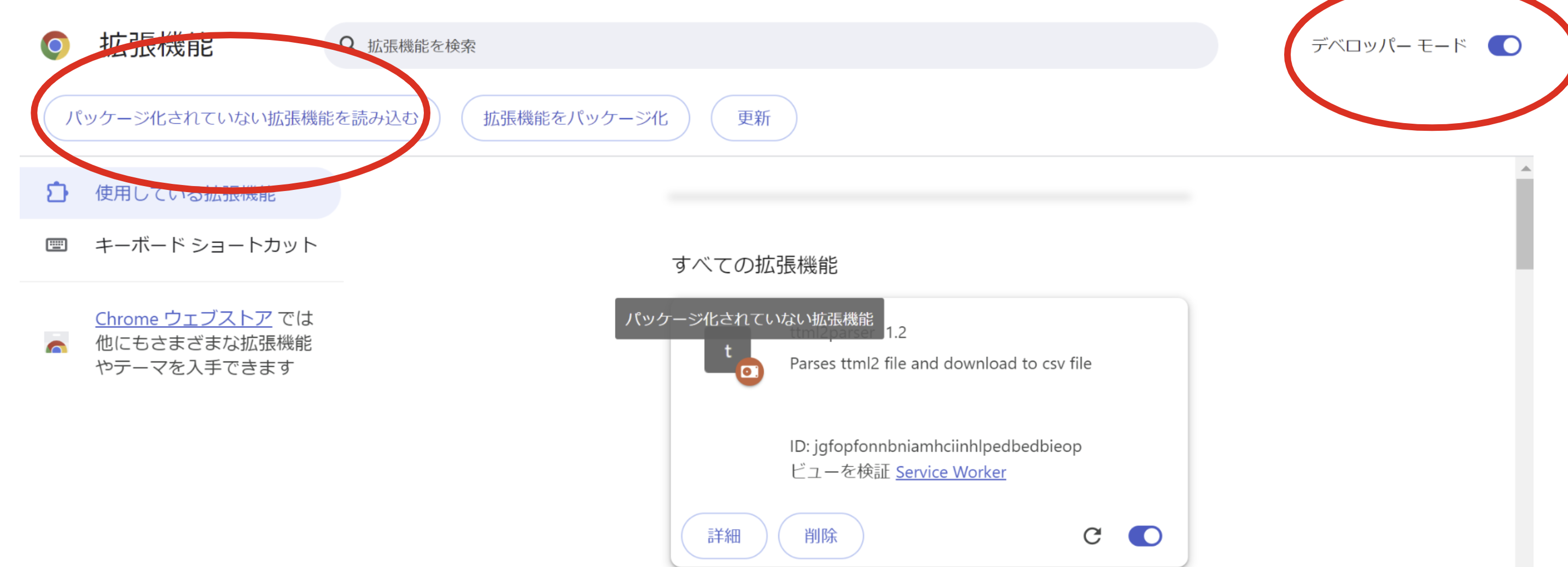The image size is (1568, 567).
Task: Click the puzzle-piece extensions icon
Action: click(x=57, y=193)
